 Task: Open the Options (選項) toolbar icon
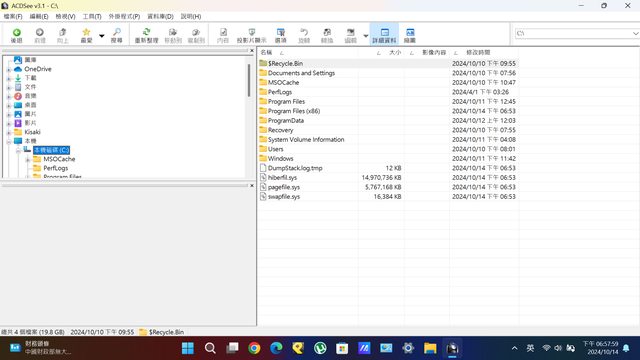(x=280, y=35)
